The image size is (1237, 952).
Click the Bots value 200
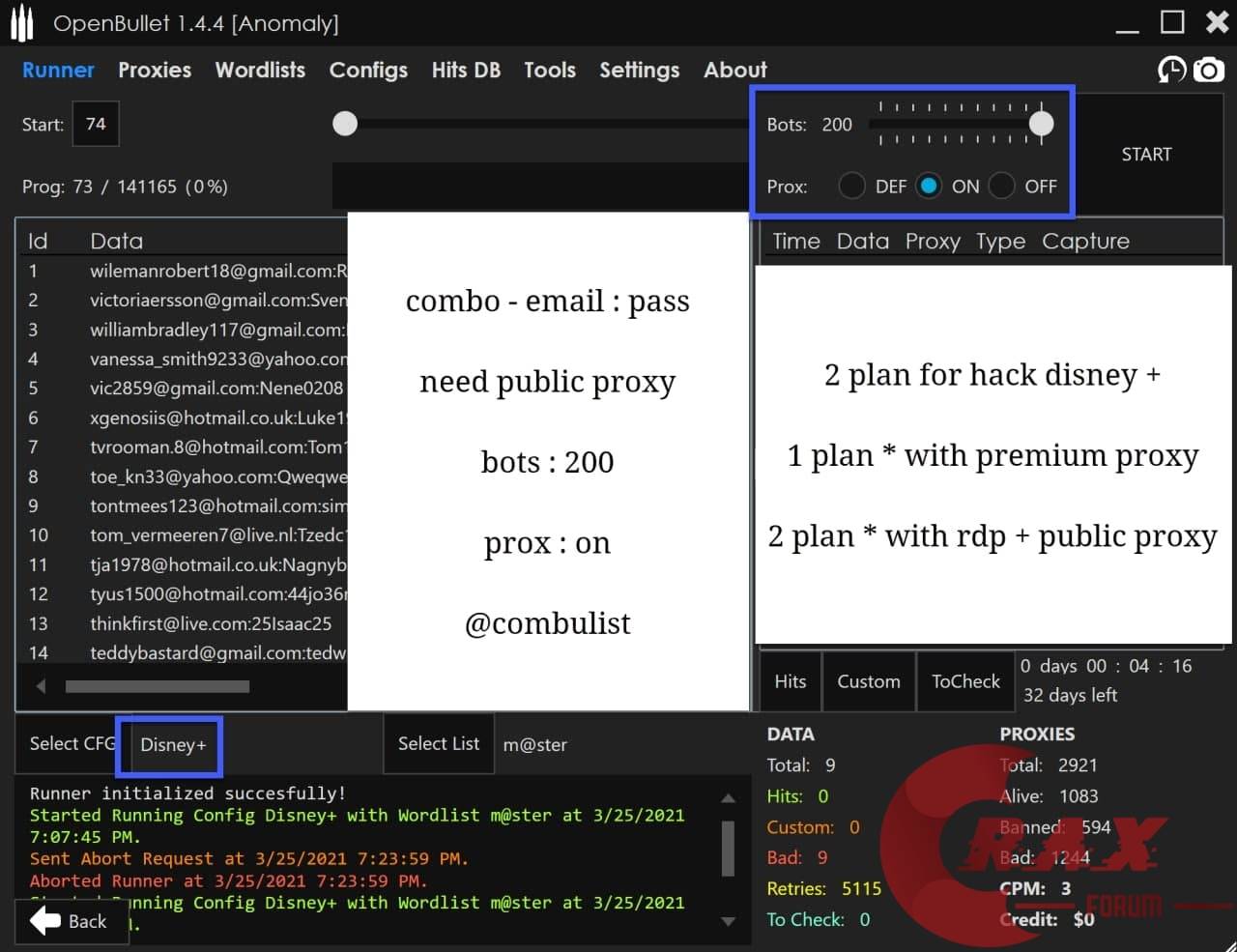837,125
